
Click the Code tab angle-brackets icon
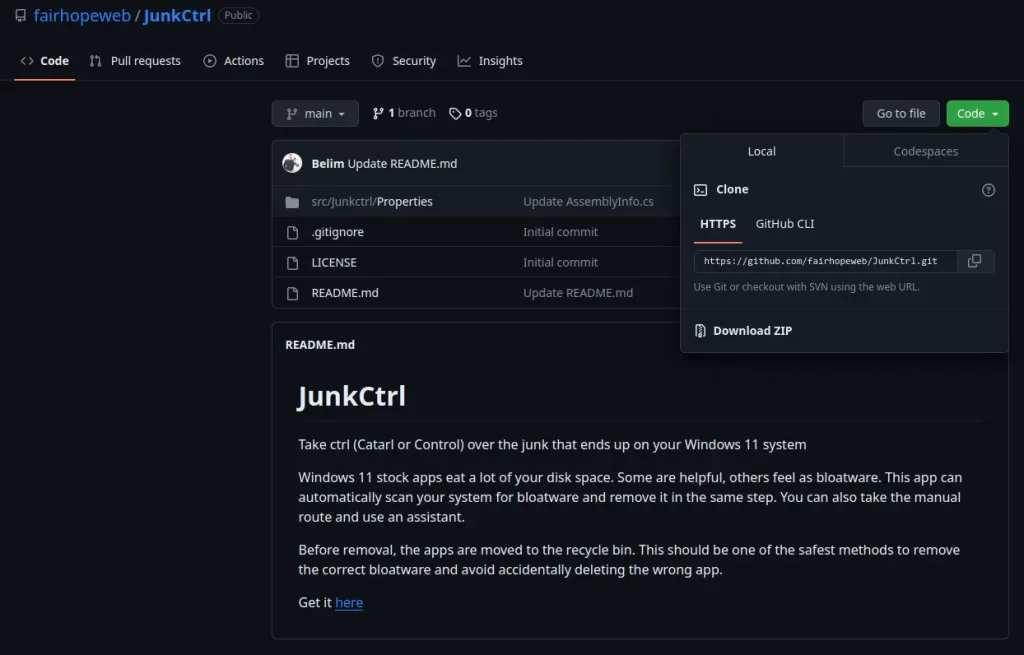[27, 61]
